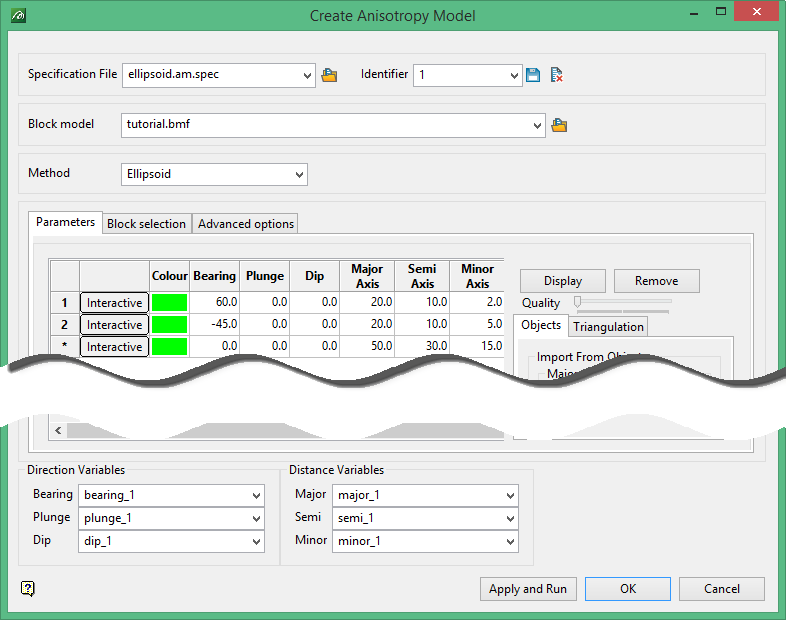Screen dimensions: 786x620
Task: Click Interactive button in row 2
Action: (114, 325)
